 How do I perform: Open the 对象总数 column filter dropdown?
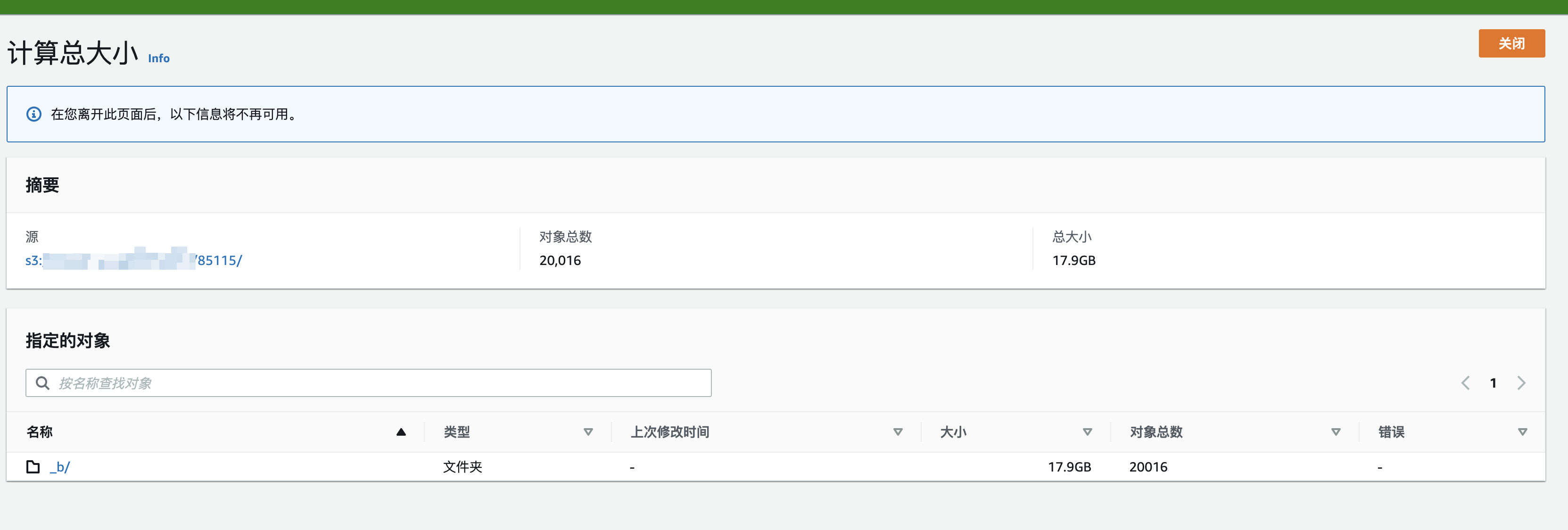point(1336,432)
